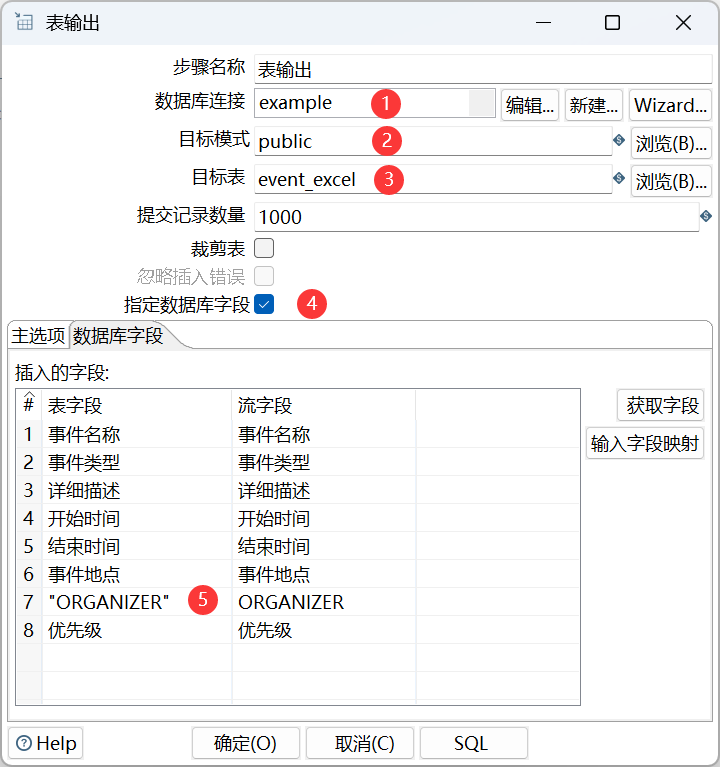This screenshot has width=720, height=767.
Task: Uncheck the 指定数据库字段 checkbox
Action: pyautogui.click(x=264, y=304)
